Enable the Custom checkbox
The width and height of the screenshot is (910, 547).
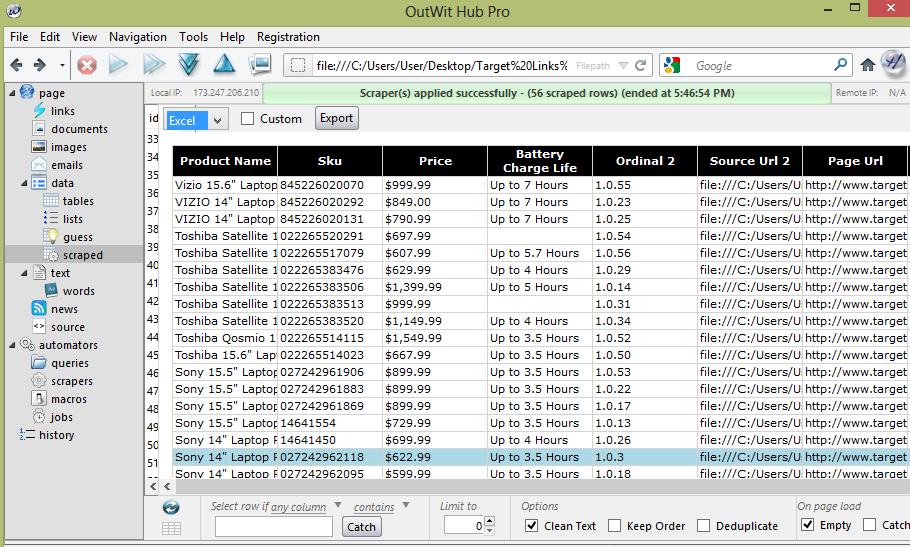point(248,119)
